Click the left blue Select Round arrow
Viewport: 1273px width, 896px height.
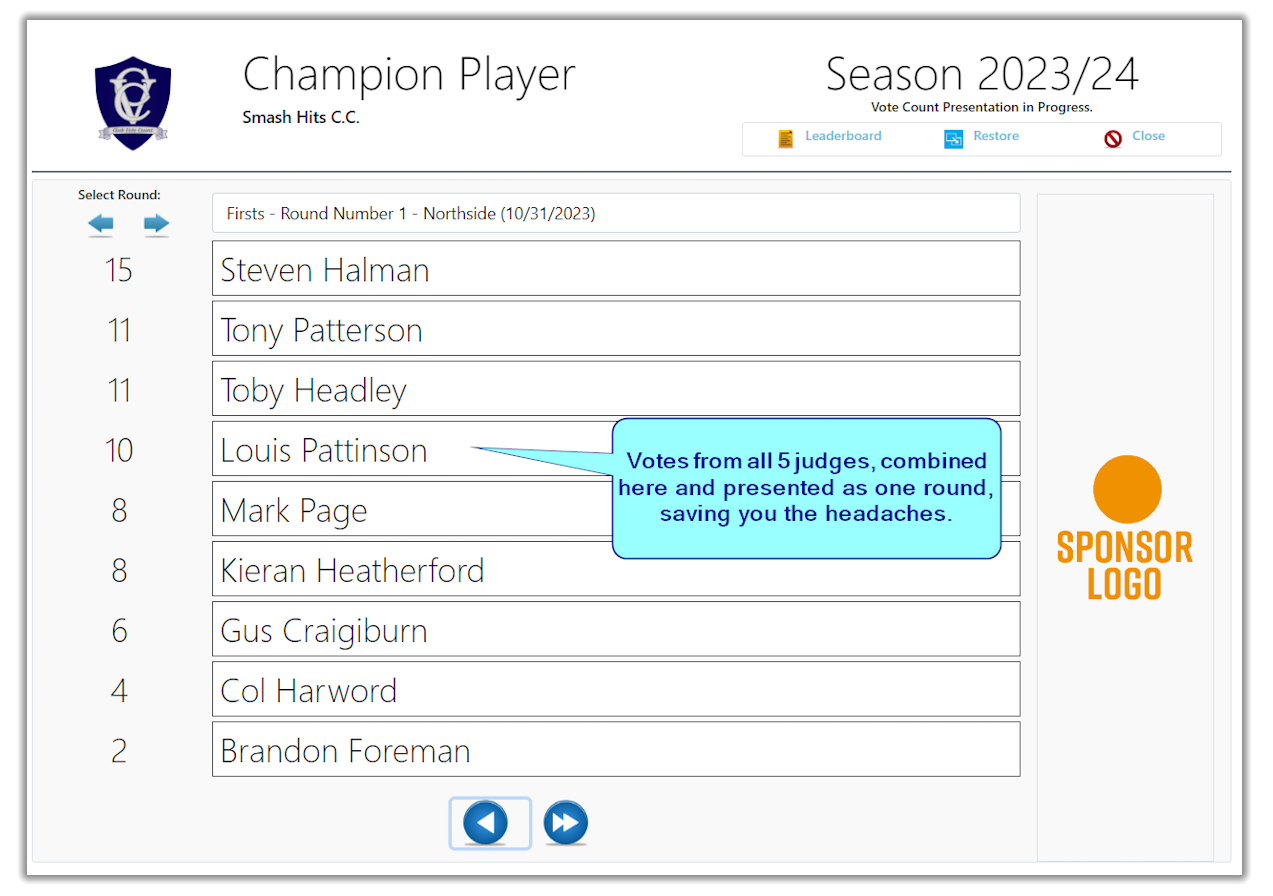pyautogui.click(x=100, y=224)
